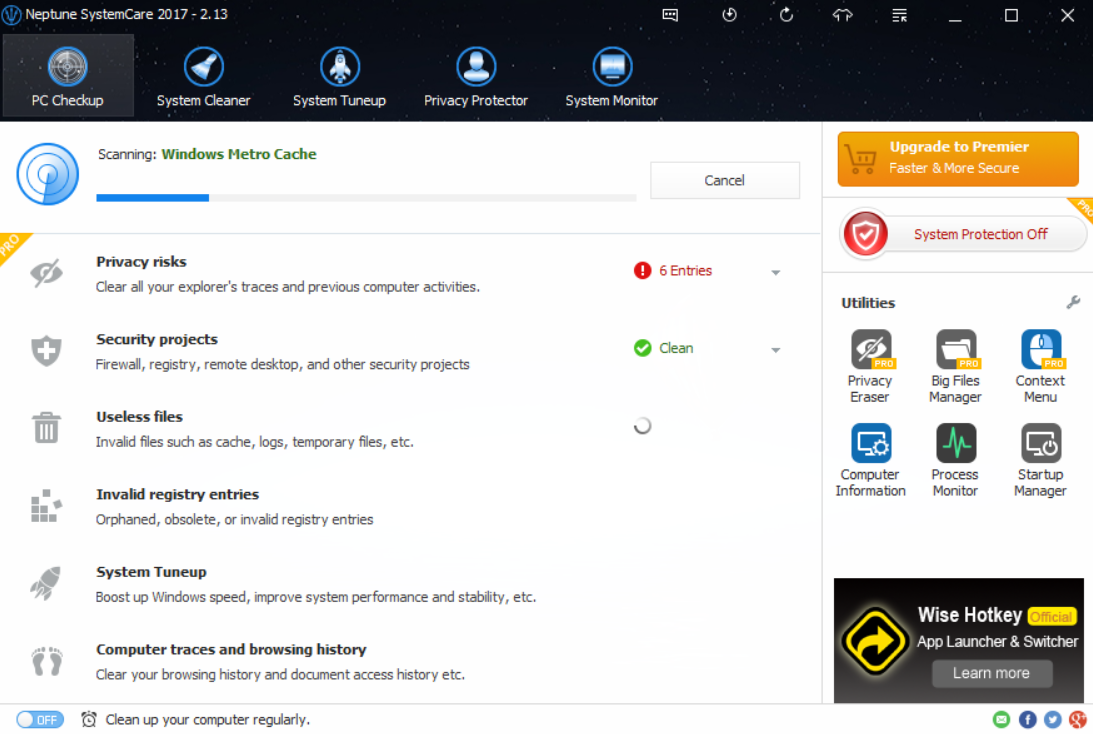Click the Useless files loading spinner
The width and height of the screenshot is (1093, 734).
[642, 425]
